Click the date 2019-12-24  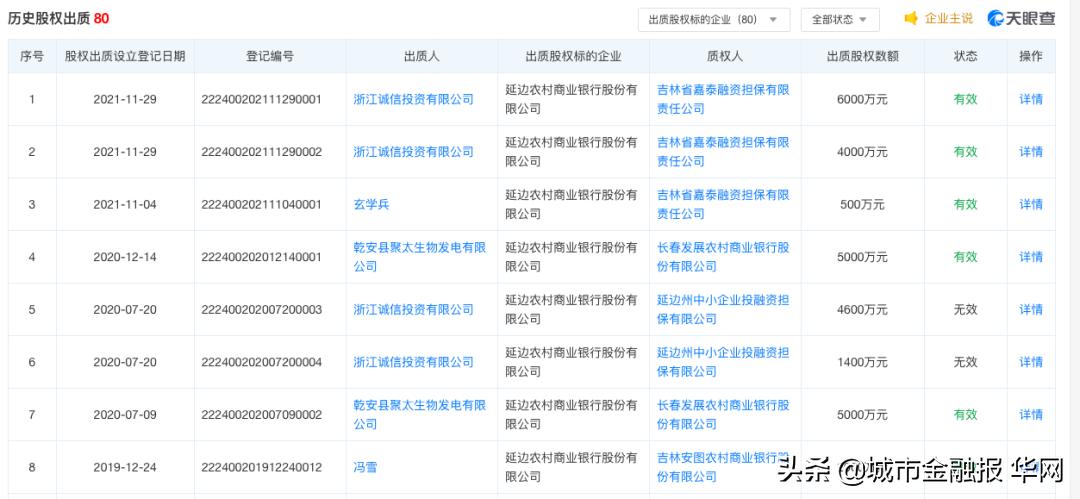[125, 467]
